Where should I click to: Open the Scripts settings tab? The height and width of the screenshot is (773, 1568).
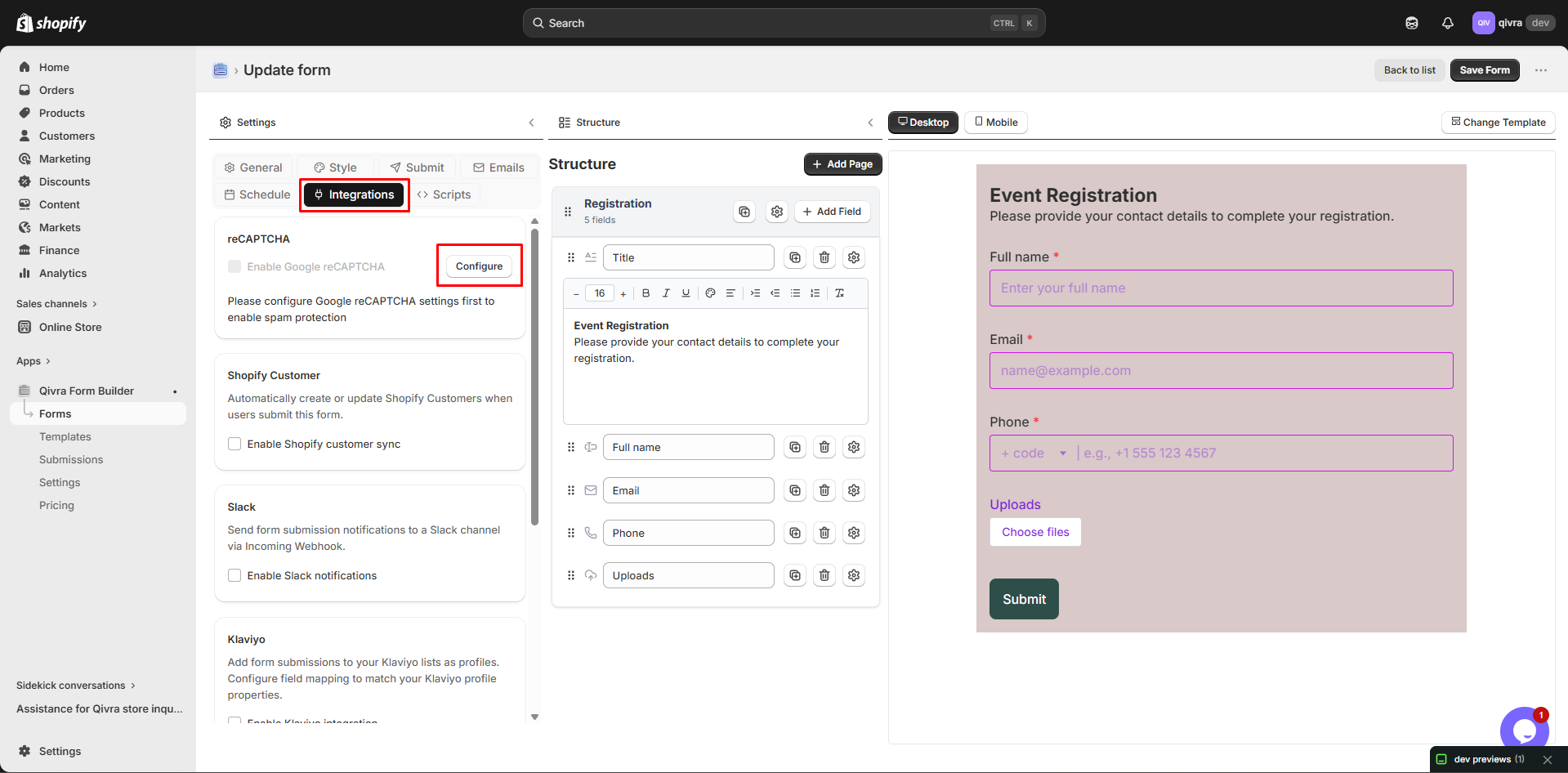click(x=444, y=194)
